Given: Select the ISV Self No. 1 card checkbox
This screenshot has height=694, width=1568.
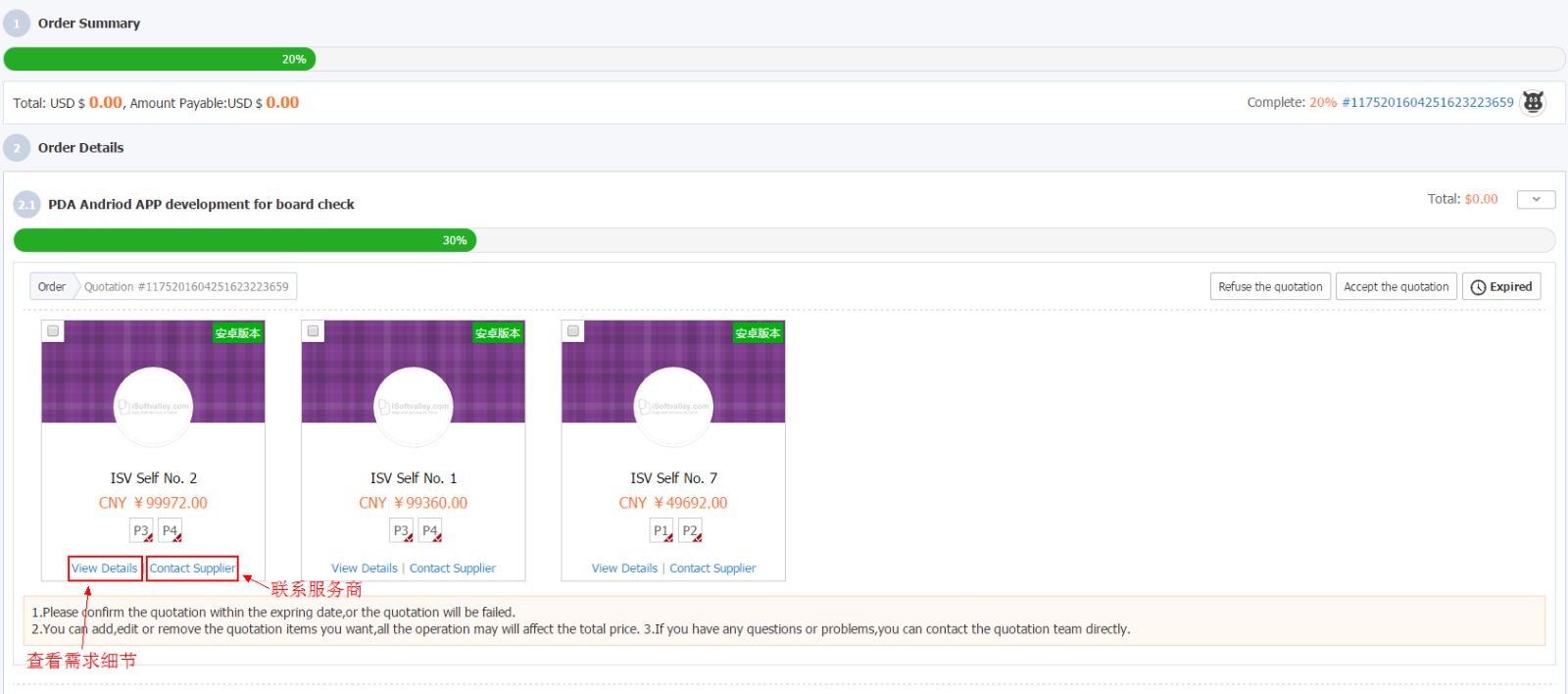Looking at the screenshot, I should (314, 331).
